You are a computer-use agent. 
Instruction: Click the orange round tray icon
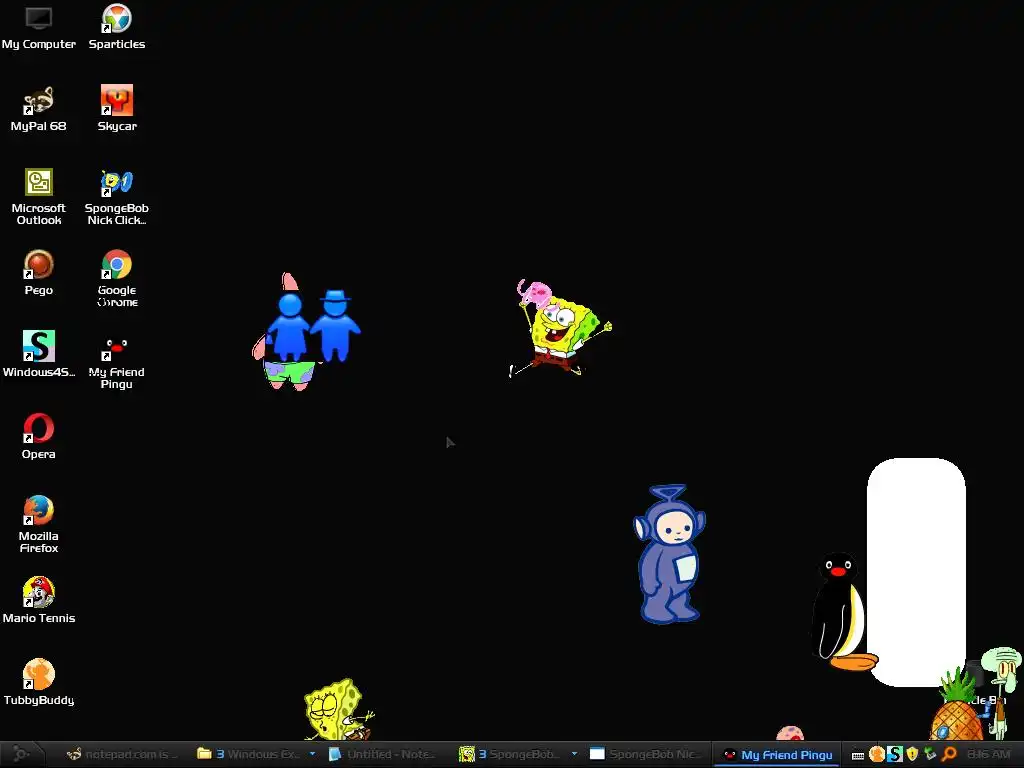tap(877, 754)
